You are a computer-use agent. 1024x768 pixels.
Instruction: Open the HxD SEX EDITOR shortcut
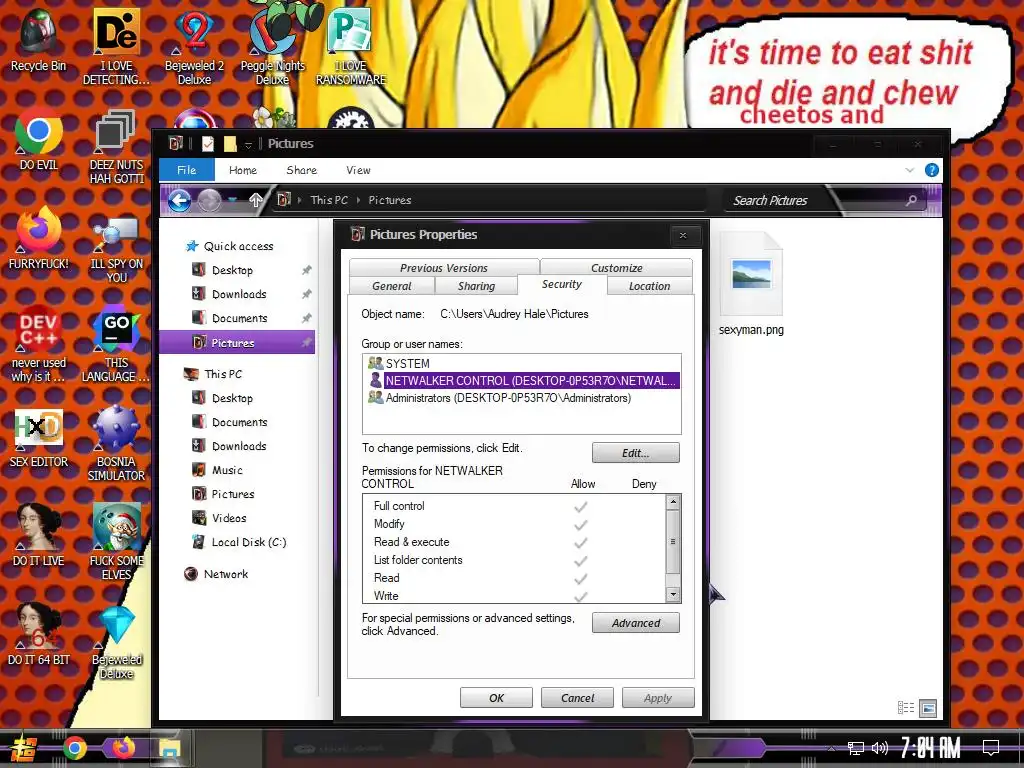click(x=39, y=438)
